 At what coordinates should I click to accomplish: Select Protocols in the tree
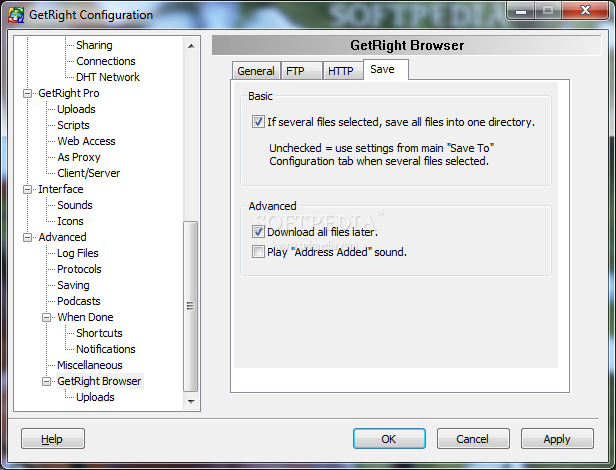[79, 269]
